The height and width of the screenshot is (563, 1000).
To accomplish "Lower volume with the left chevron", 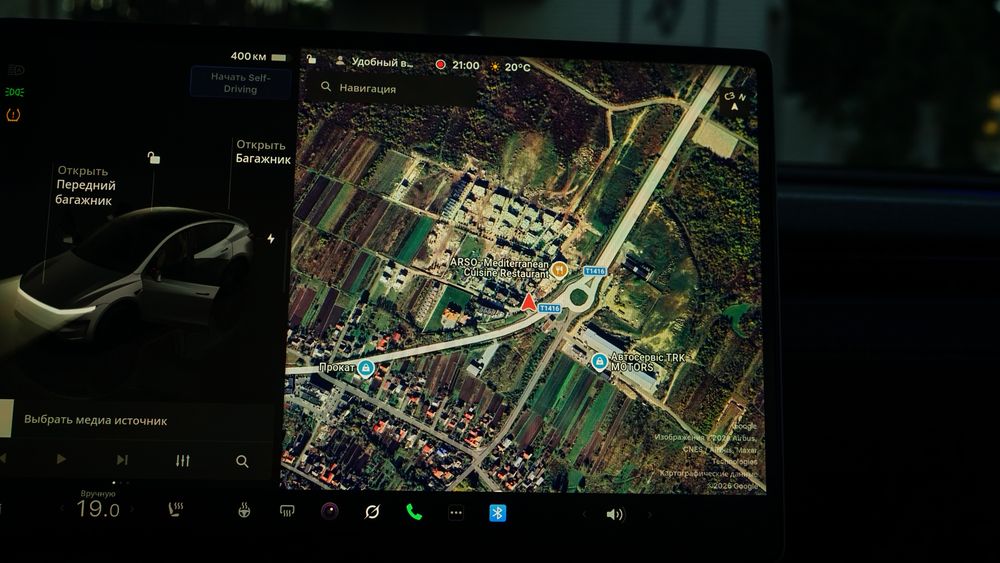I will coord(584,513).
